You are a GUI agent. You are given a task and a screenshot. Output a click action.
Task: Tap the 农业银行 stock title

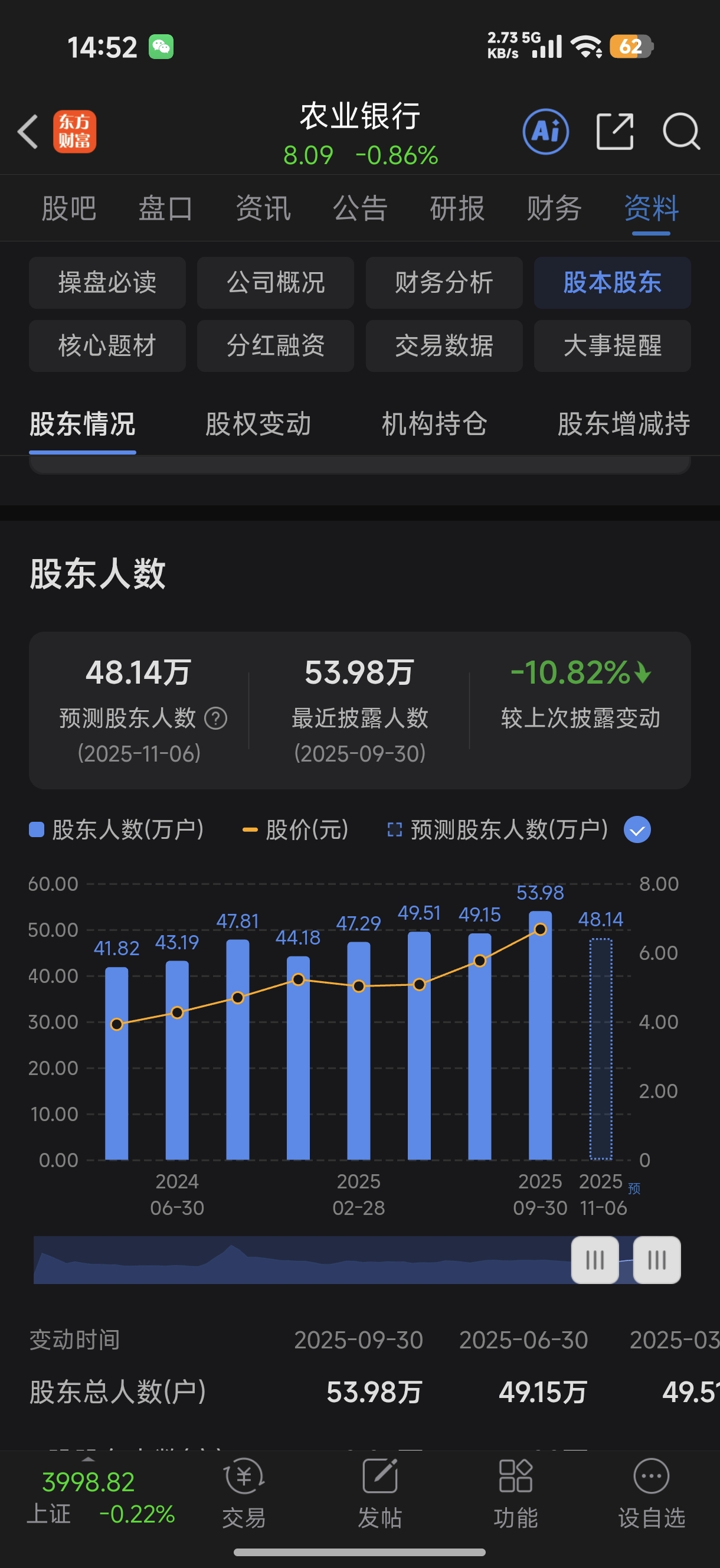(x=361, y=116)
